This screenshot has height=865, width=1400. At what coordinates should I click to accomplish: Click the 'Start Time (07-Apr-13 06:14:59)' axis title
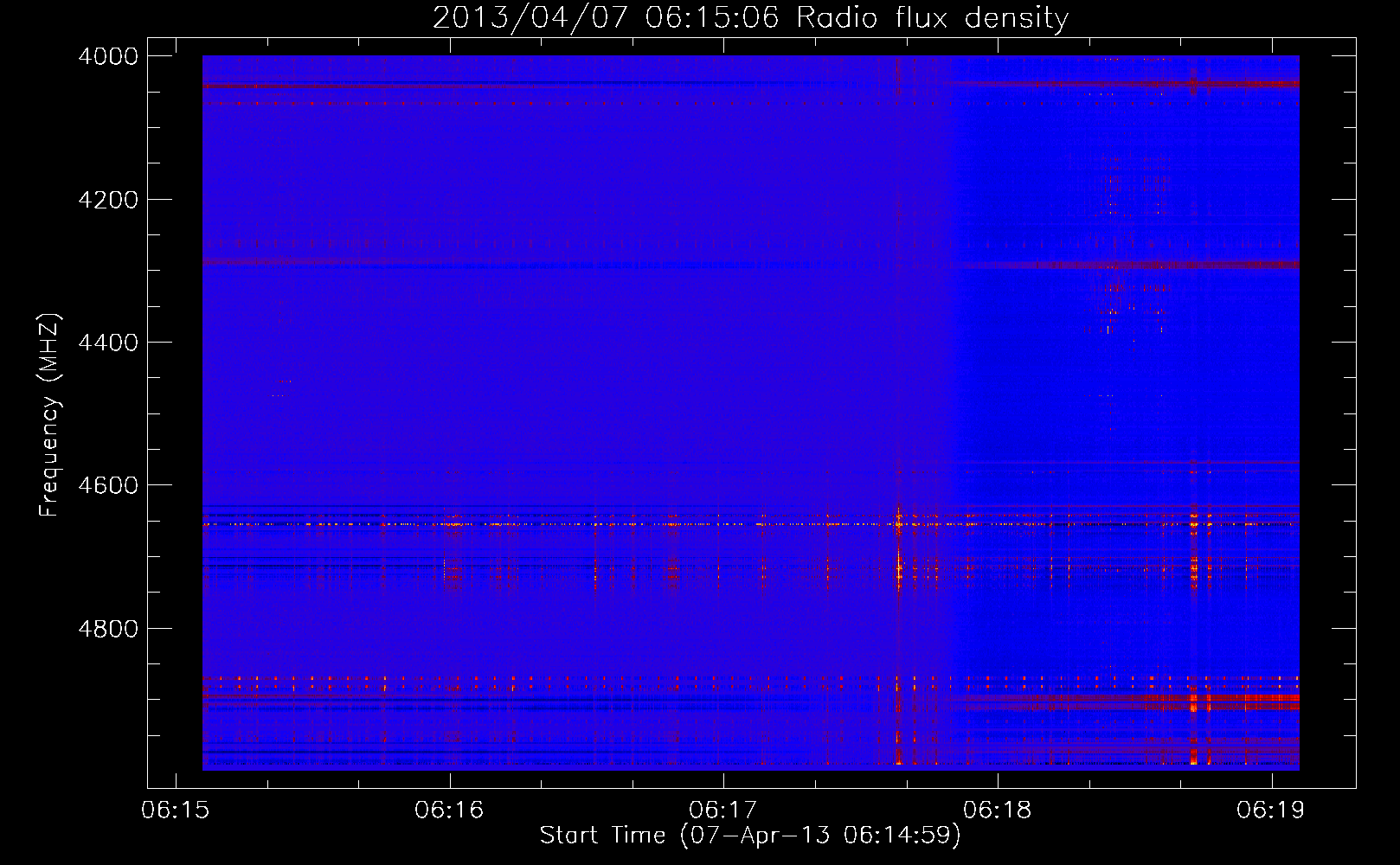(750, 836)
